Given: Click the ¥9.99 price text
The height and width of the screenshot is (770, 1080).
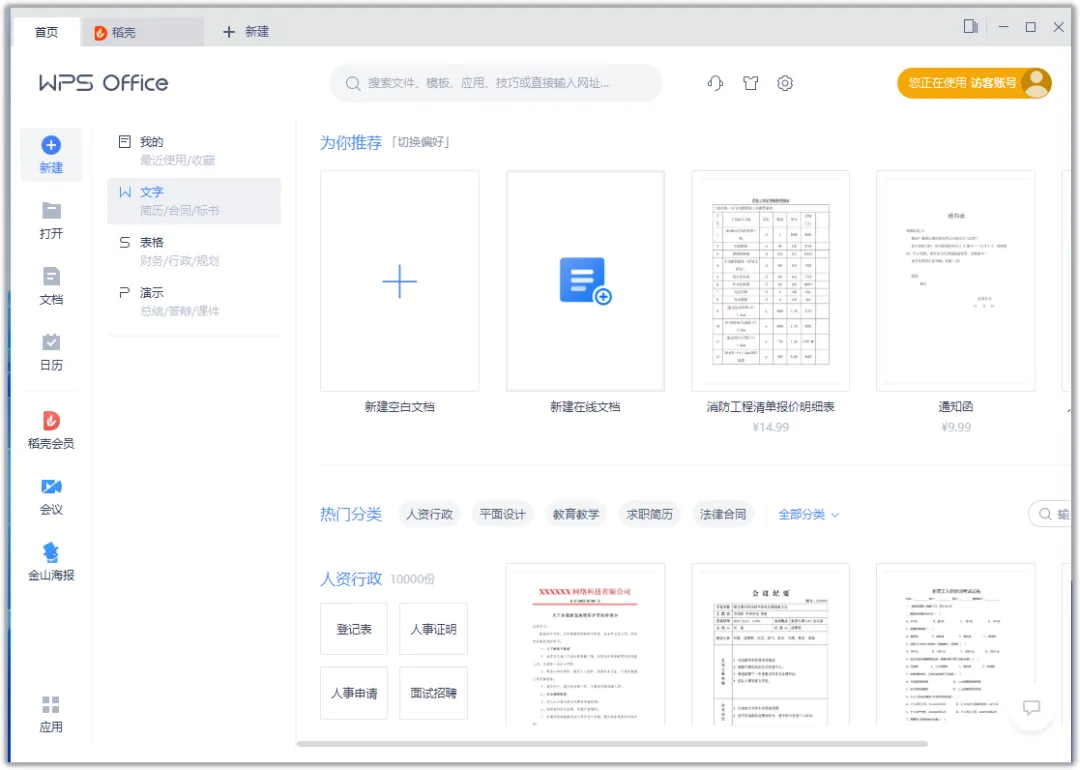Looking at the screenshot, I should (956, 427).
